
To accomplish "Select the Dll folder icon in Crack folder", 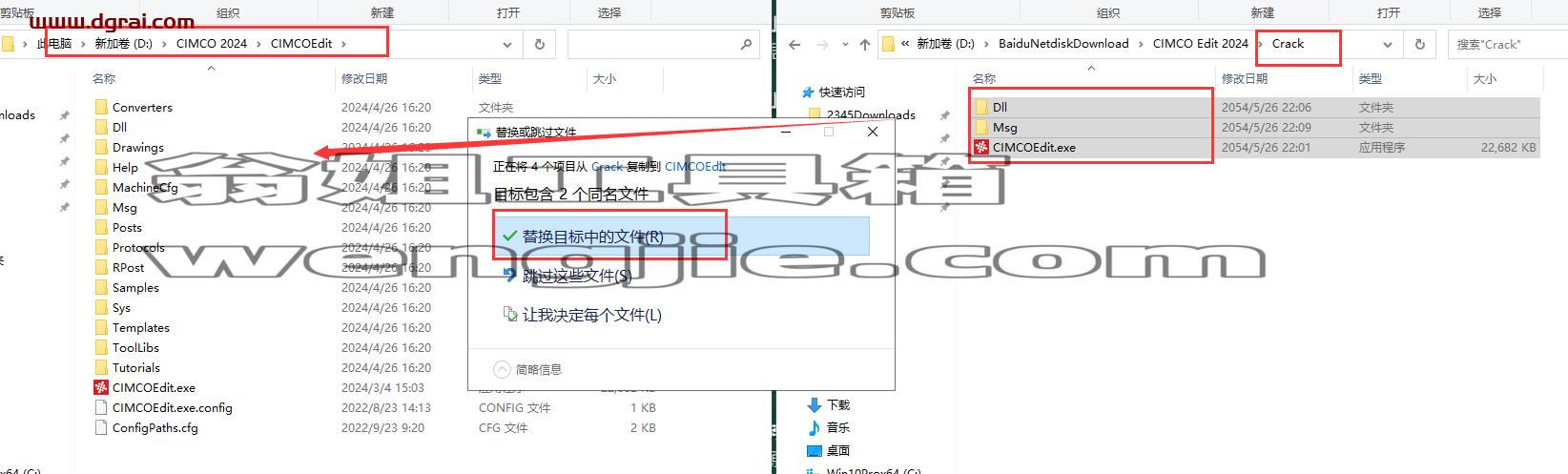I will click(980, 107).
